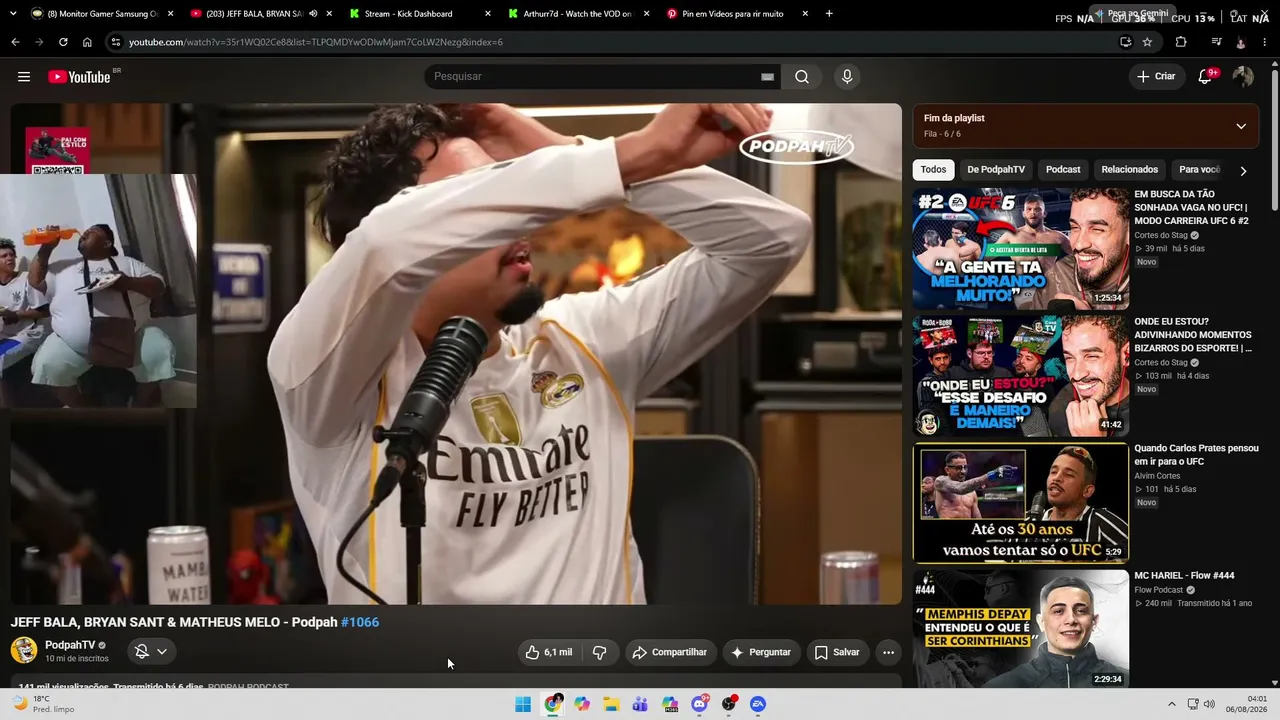This screenshot has height=720, width=1280.
Task: Open Copilot from the taskbar
Action: [582, 704]
